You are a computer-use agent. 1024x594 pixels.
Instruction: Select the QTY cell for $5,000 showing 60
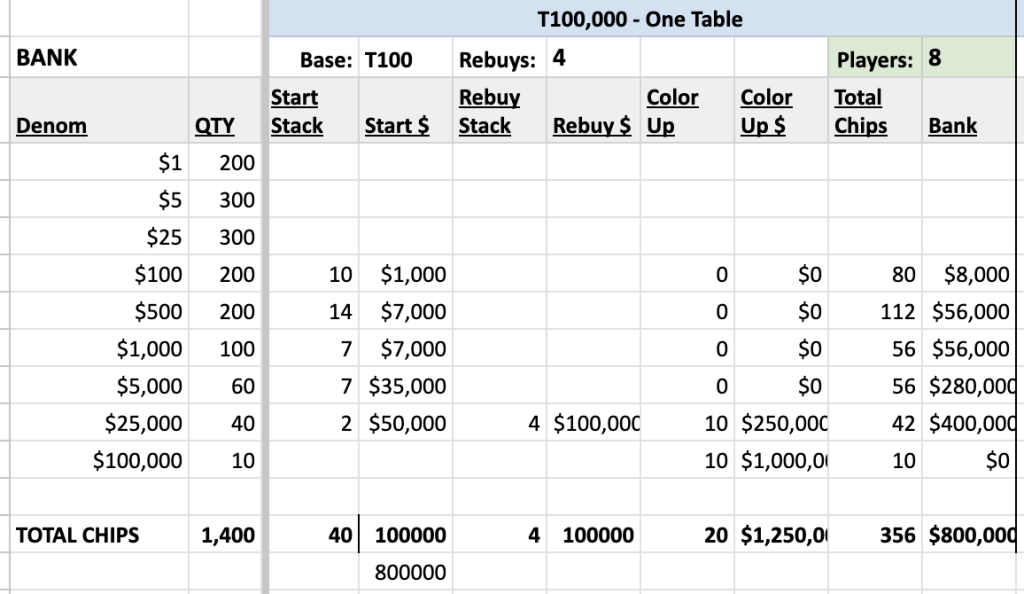pos(225,386)
